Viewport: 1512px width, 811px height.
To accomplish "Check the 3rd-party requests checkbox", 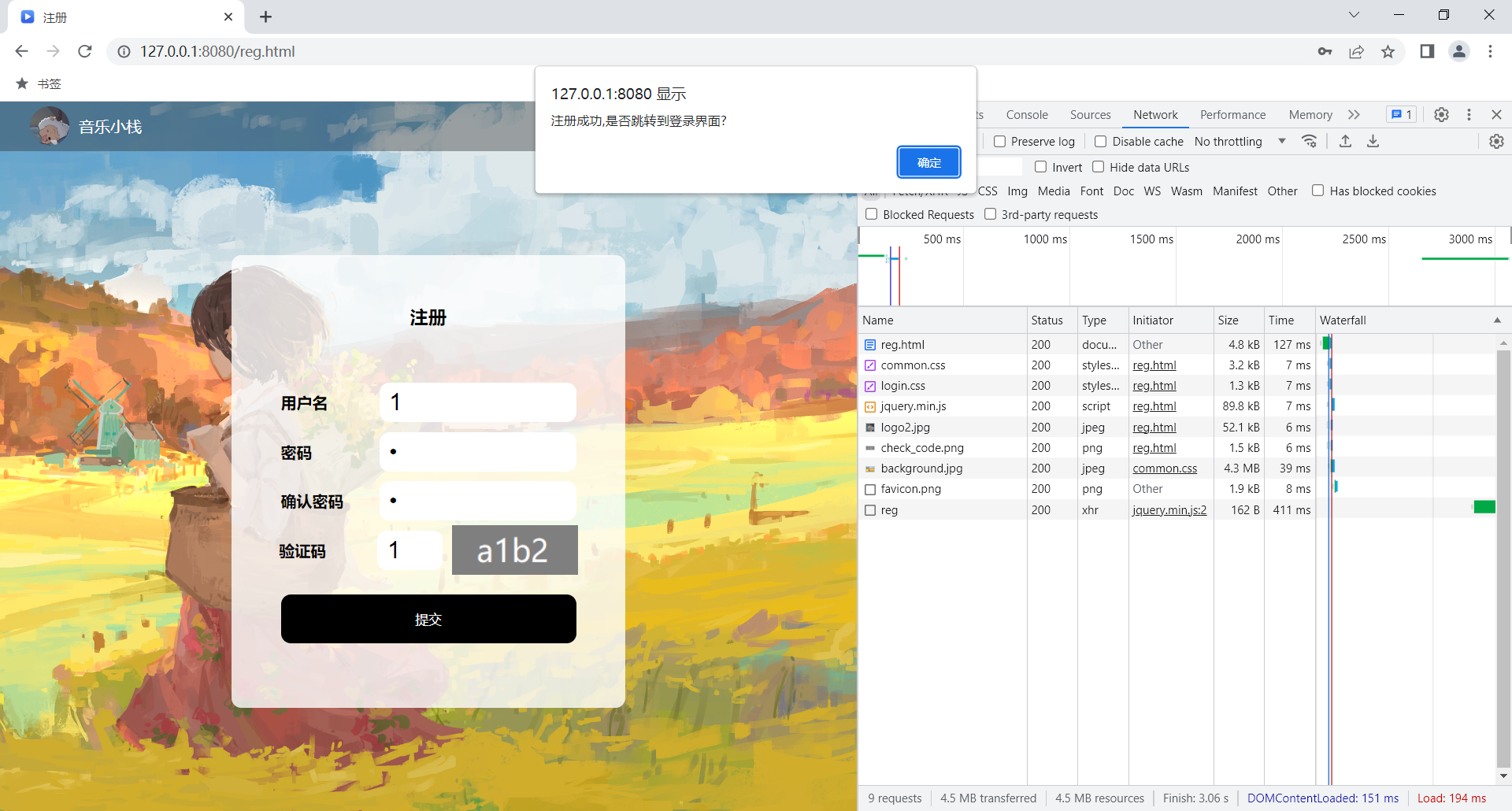I will point(990,214).
